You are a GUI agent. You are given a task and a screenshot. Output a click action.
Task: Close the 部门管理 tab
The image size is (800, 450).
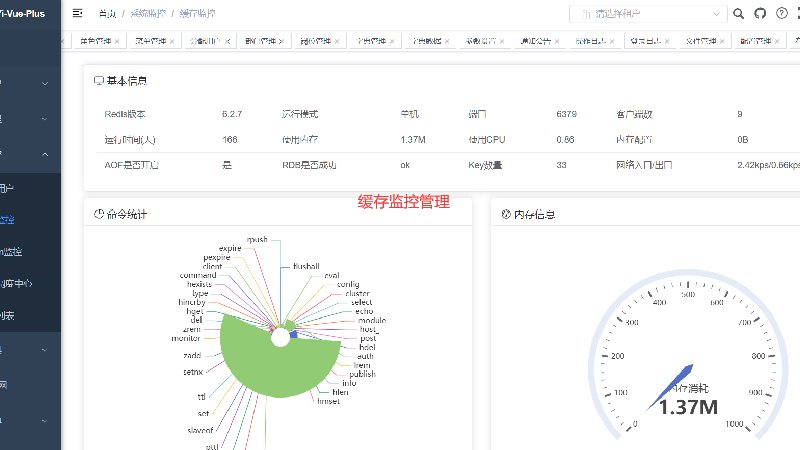coord(281,41)
